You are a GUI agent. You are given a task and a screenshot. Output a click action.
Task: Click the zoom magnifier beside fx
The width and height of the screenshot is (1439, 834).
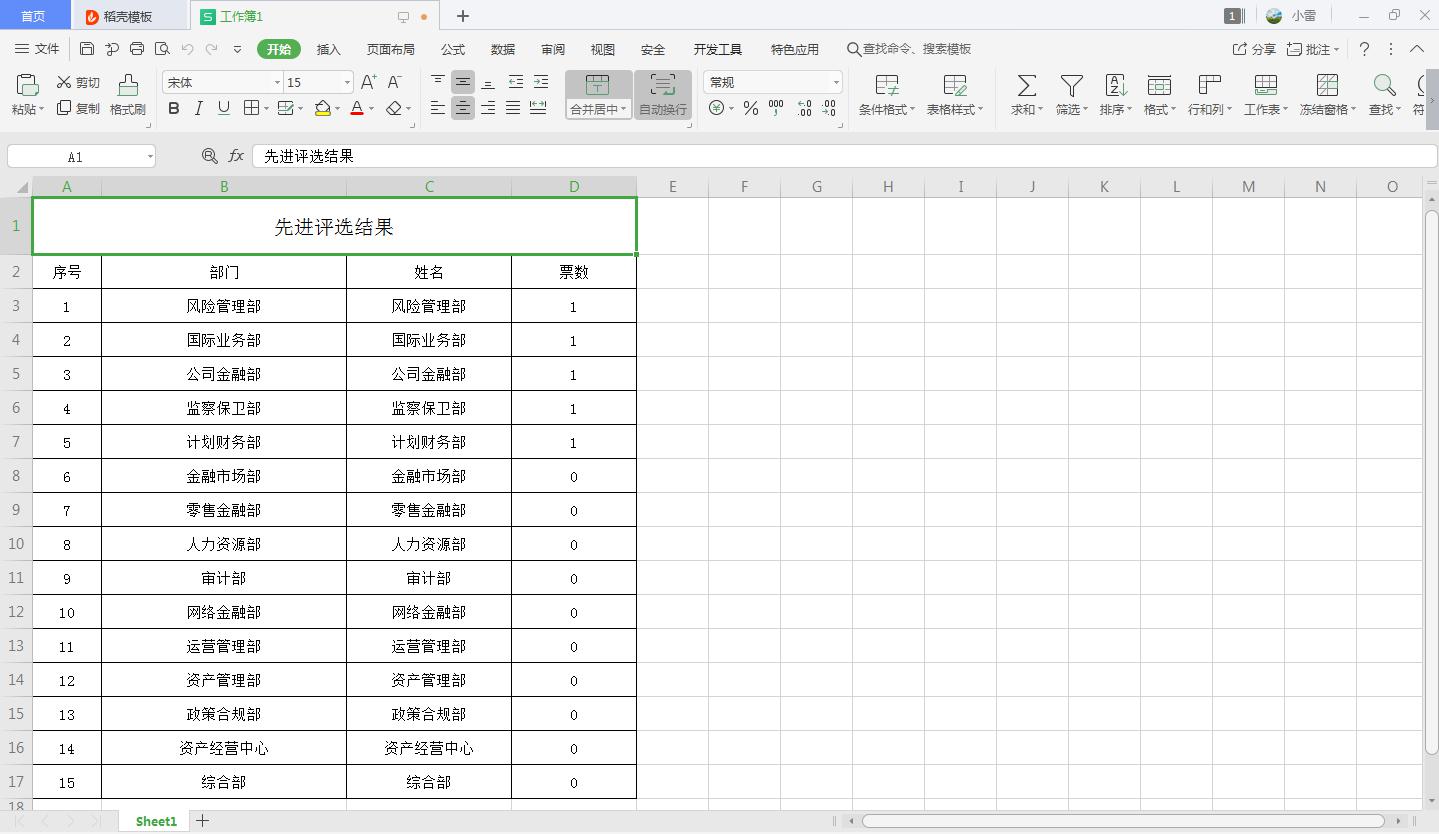(x=209, y=156)
